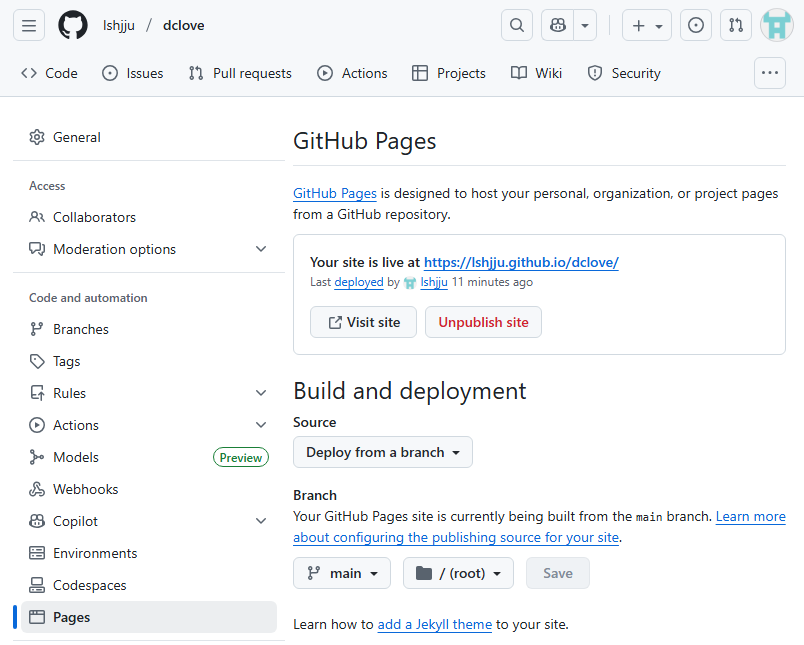
Task: Select Pages in the settings sidebar
Action: (149, 617)
